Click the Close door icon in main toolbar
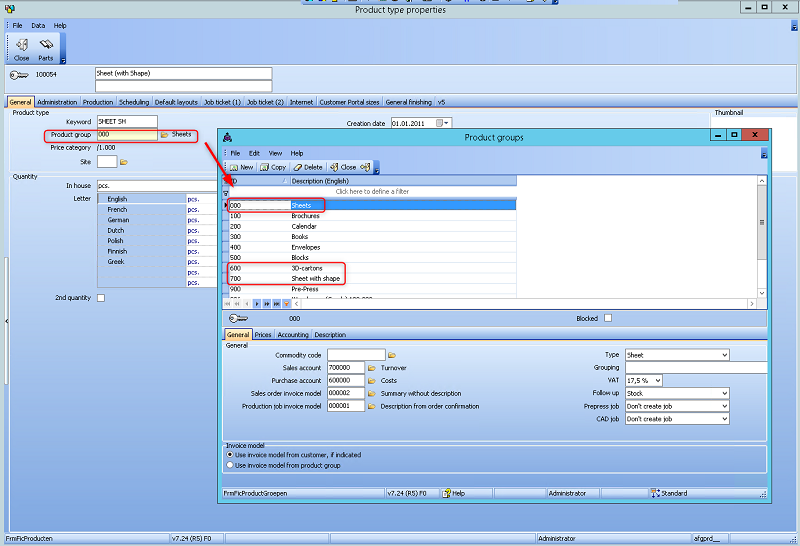Screen dimensions: 800x546 click(x=21, y=45)
